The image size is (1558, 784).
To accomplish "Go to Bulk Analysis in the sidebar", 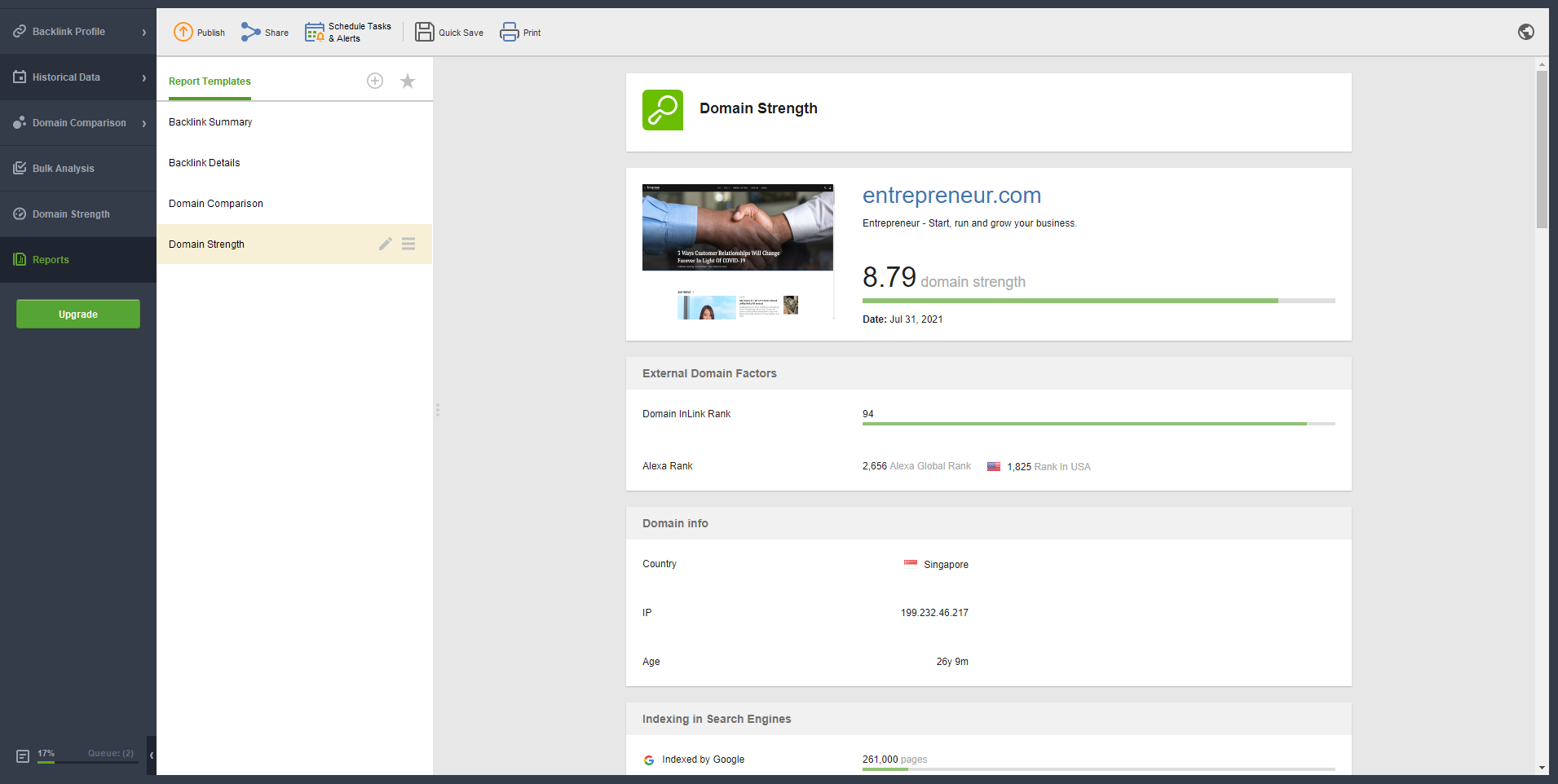I will tap(78, 169).
